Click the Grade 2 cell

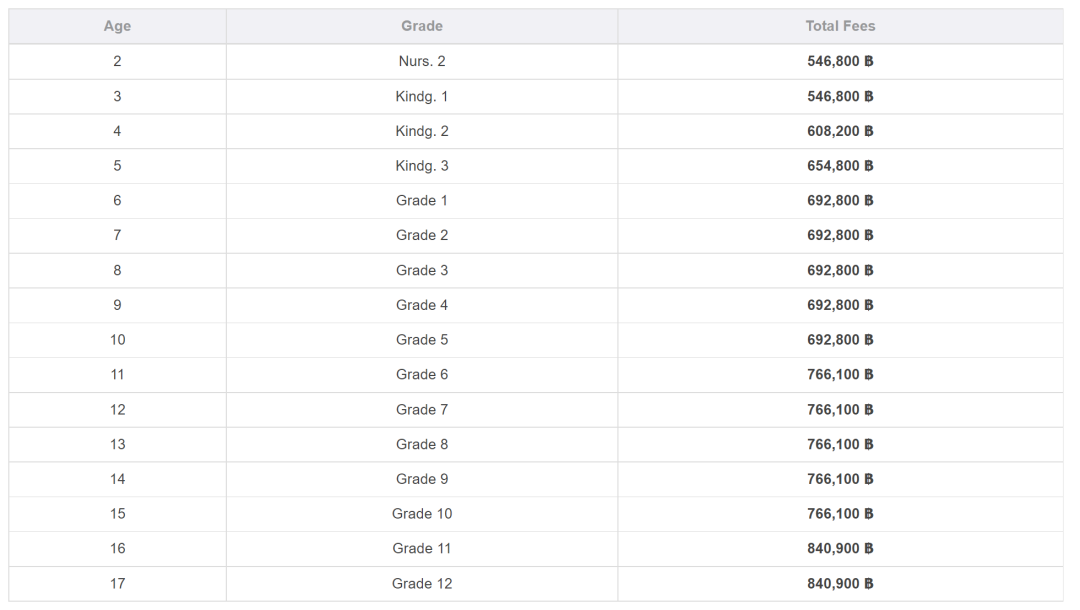coord(421,235)
